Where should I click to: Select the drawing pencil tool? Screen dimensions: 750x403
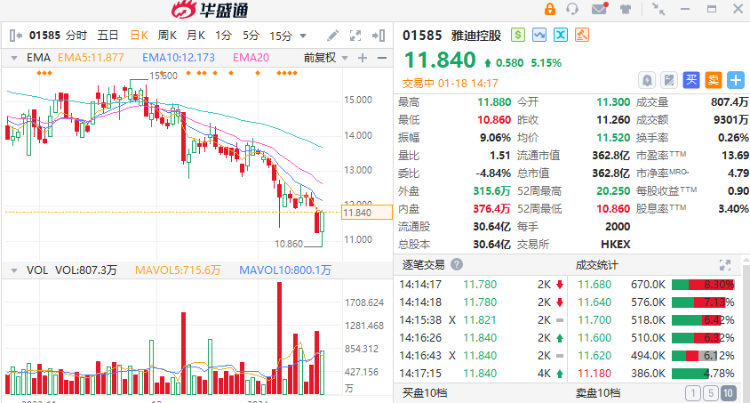[332, 35]
